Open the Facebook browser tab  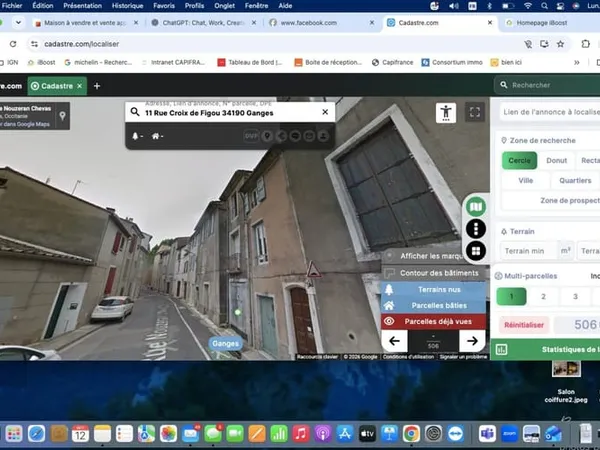[321, 23]
